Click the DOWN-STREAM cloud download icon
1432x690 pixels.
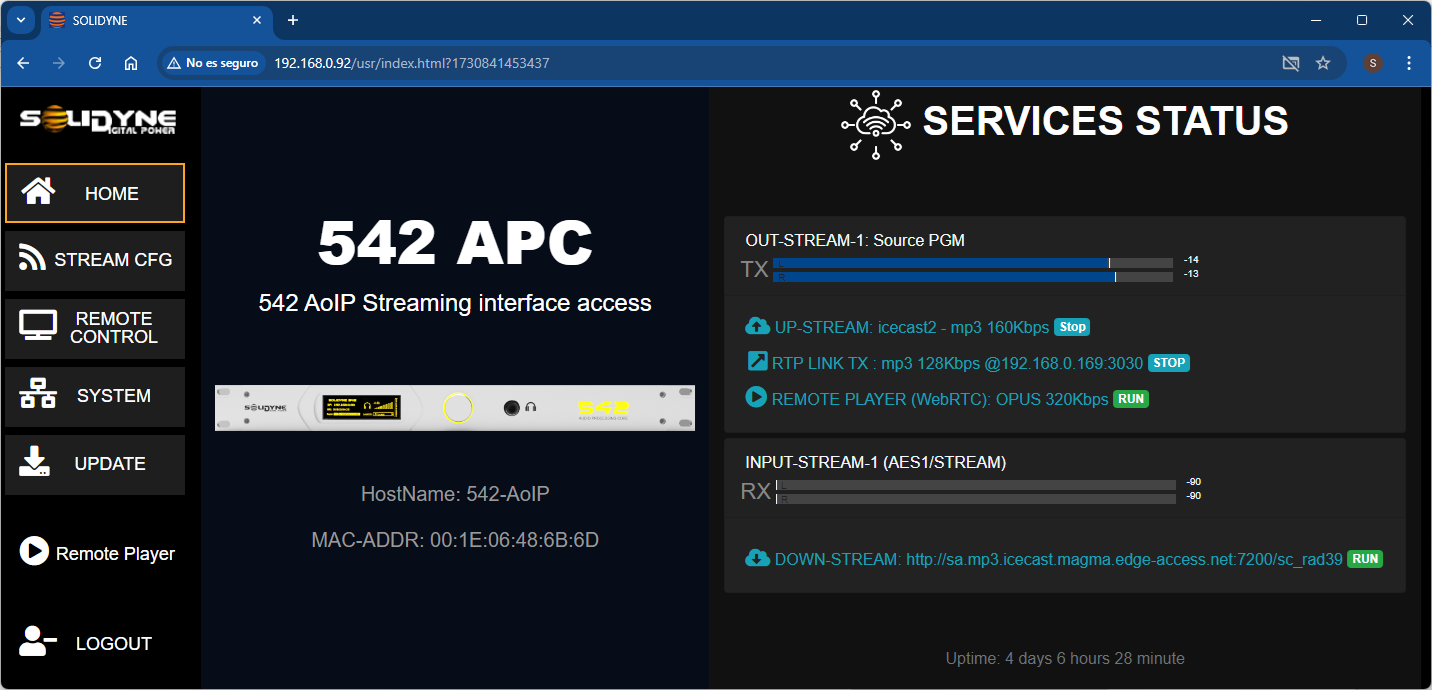coord(756,558)
